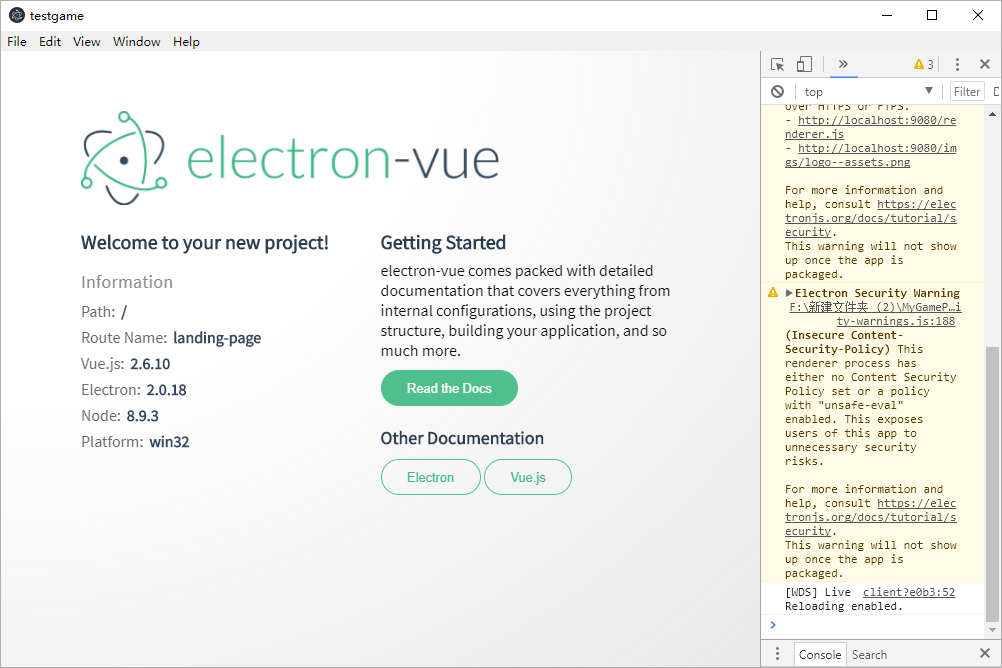The width and height of the screenshot is (1002, 668).
Task: Open the 'top' context dropdown
Action: tap(869, 91)
